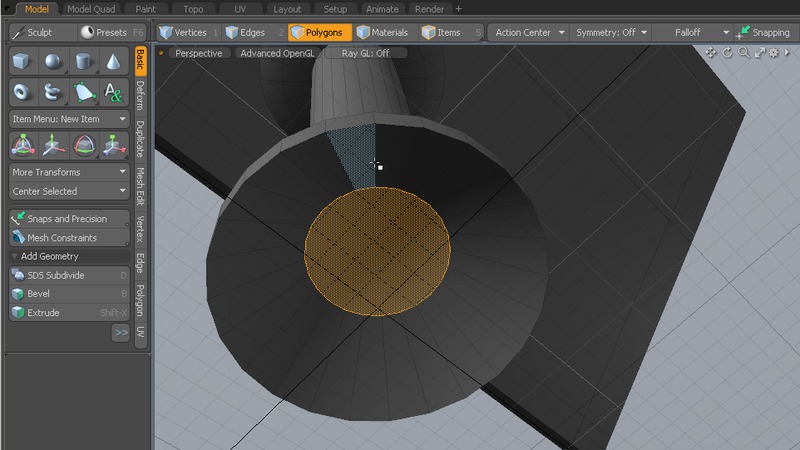Viewport: 800px width, 450px height.
Task: Click the viewport rotate view icon
Action: 727,53
